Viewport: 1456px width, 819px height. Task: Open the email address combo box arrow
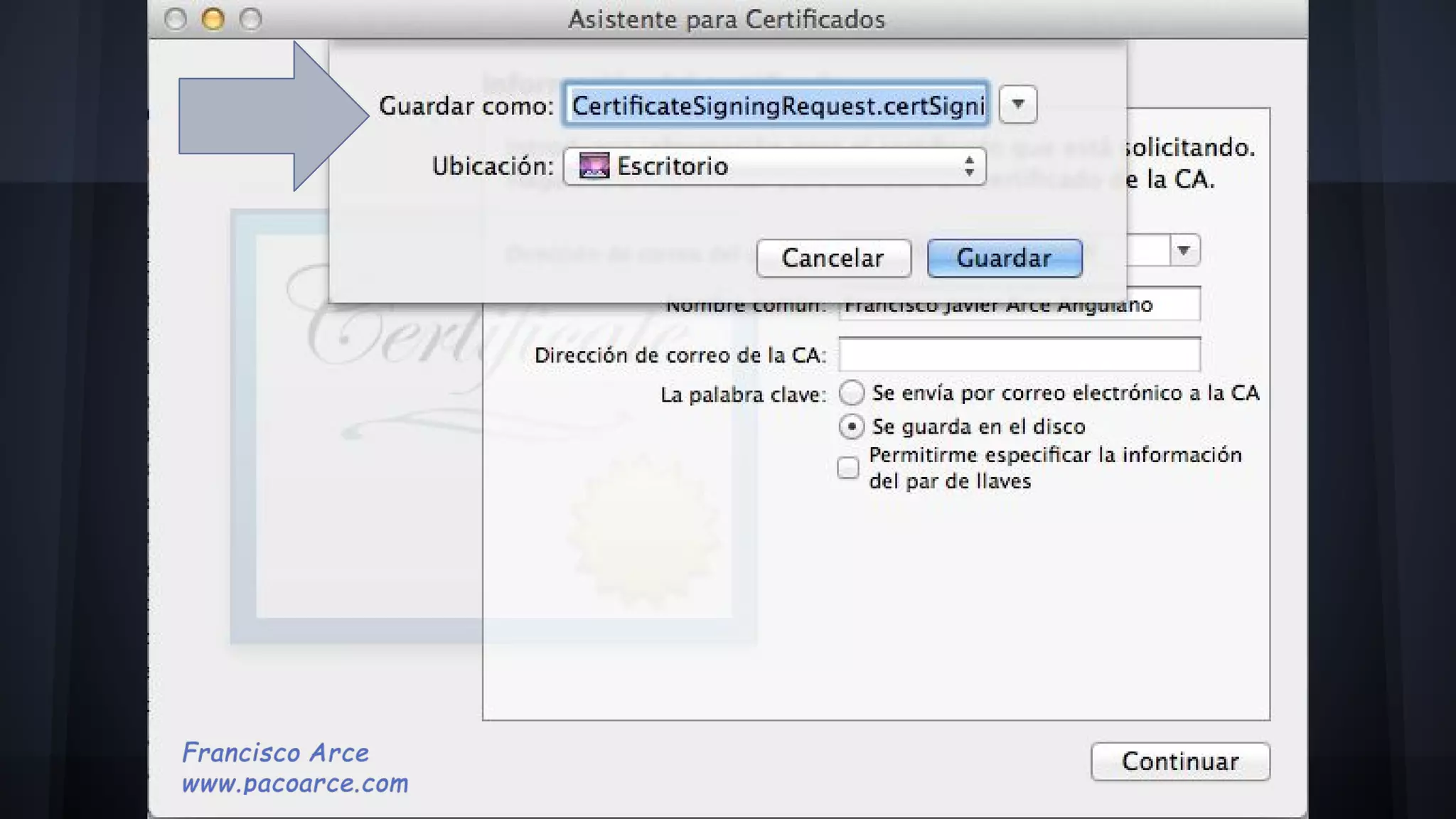click(x=1184, y=250)
